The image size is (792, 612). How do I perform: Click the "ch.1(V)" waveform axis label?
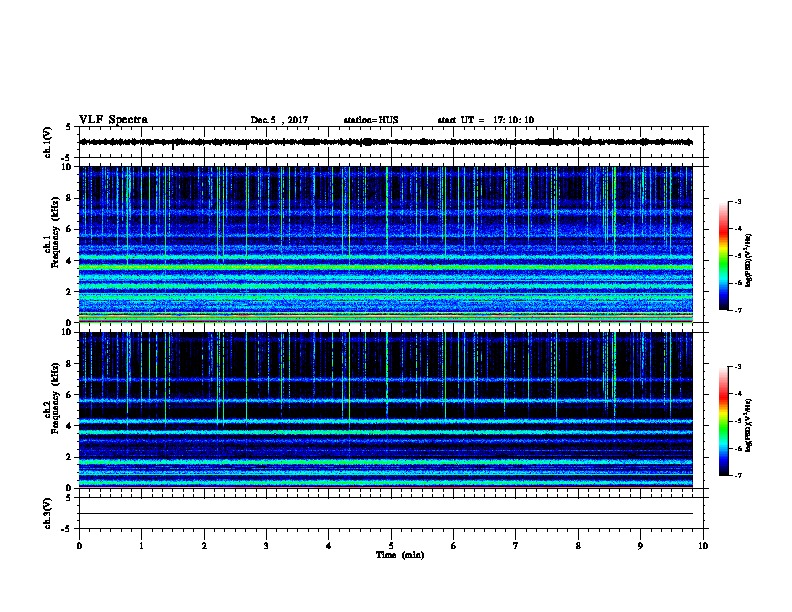point(48,142)
